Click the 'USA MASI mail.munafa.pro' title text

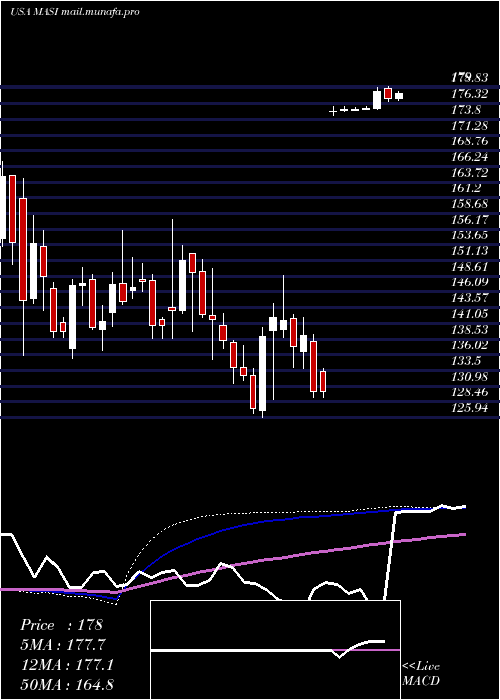pos(75,11)
